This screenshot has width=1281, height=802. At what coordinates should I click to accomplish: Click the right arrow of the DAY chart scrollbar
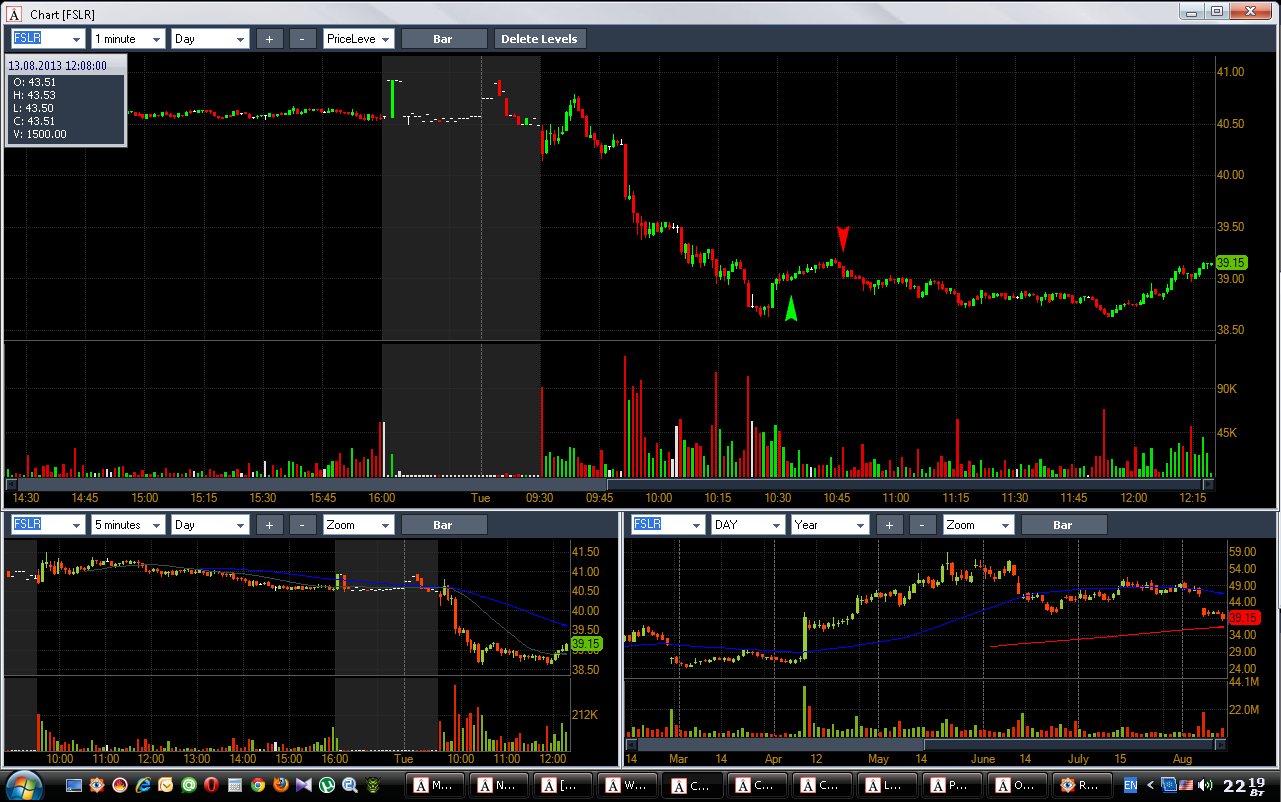pos(1220,744)
